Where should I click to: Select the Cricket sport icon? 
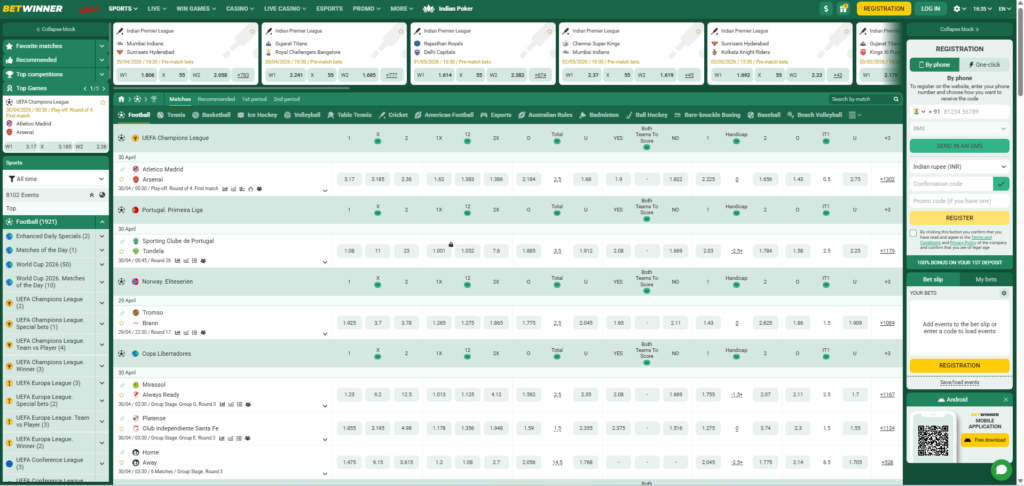pyautogui.click(x=382, y=115)
